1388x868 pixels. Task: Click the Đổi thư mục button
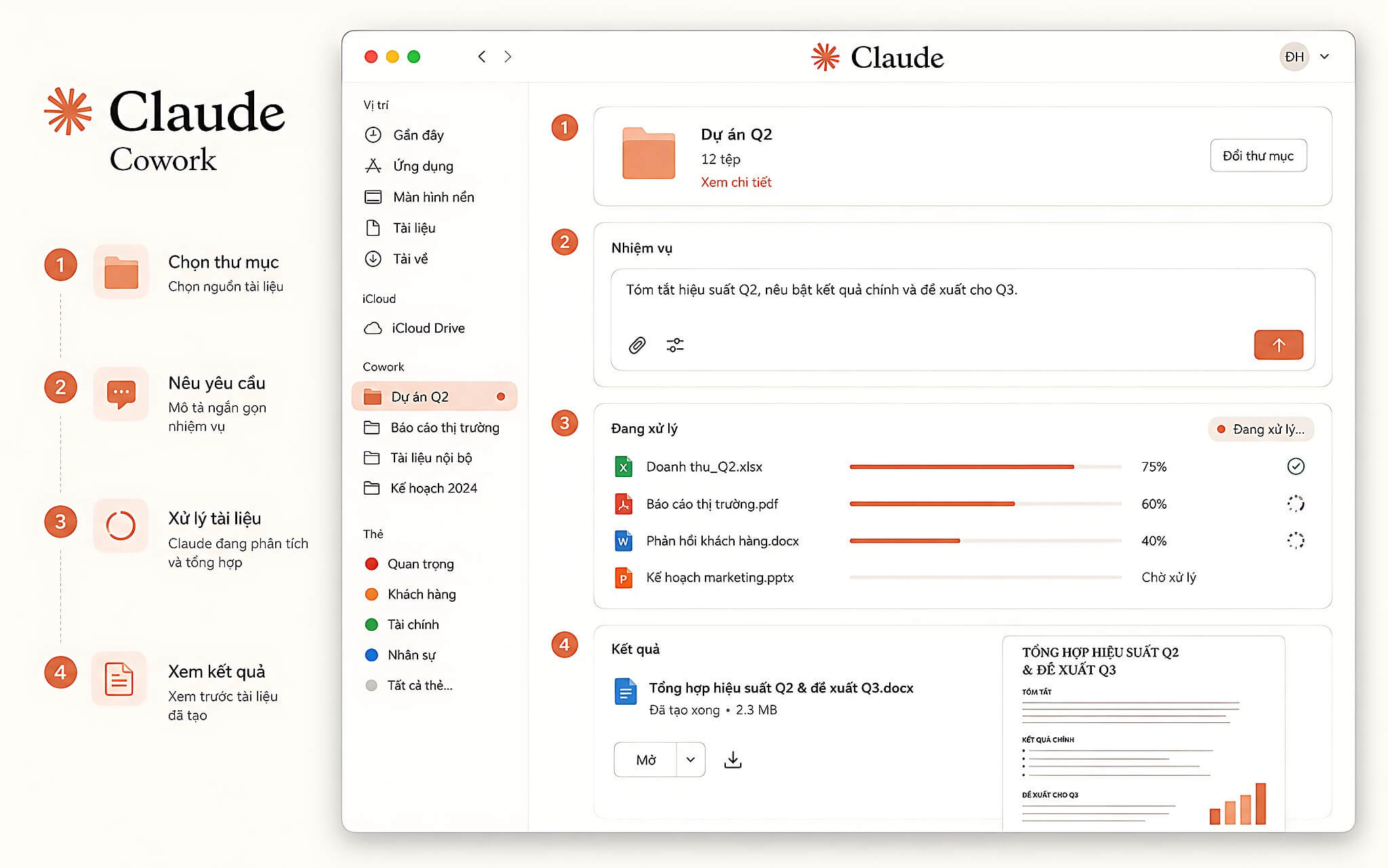click(x=1259, y=156)
